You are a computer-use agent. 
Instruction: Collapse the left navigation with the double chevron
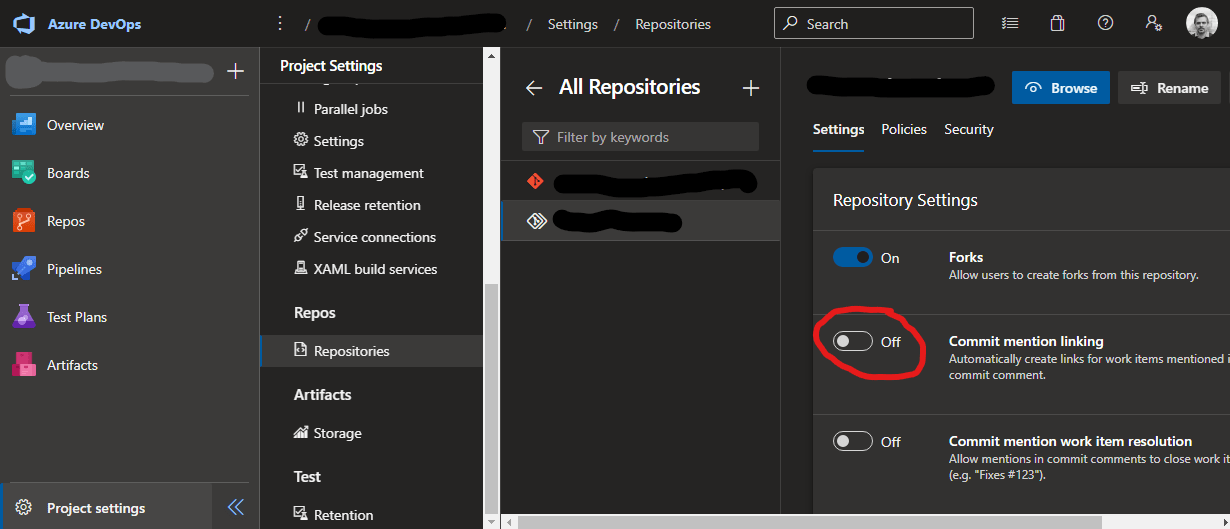pos(236,507)
